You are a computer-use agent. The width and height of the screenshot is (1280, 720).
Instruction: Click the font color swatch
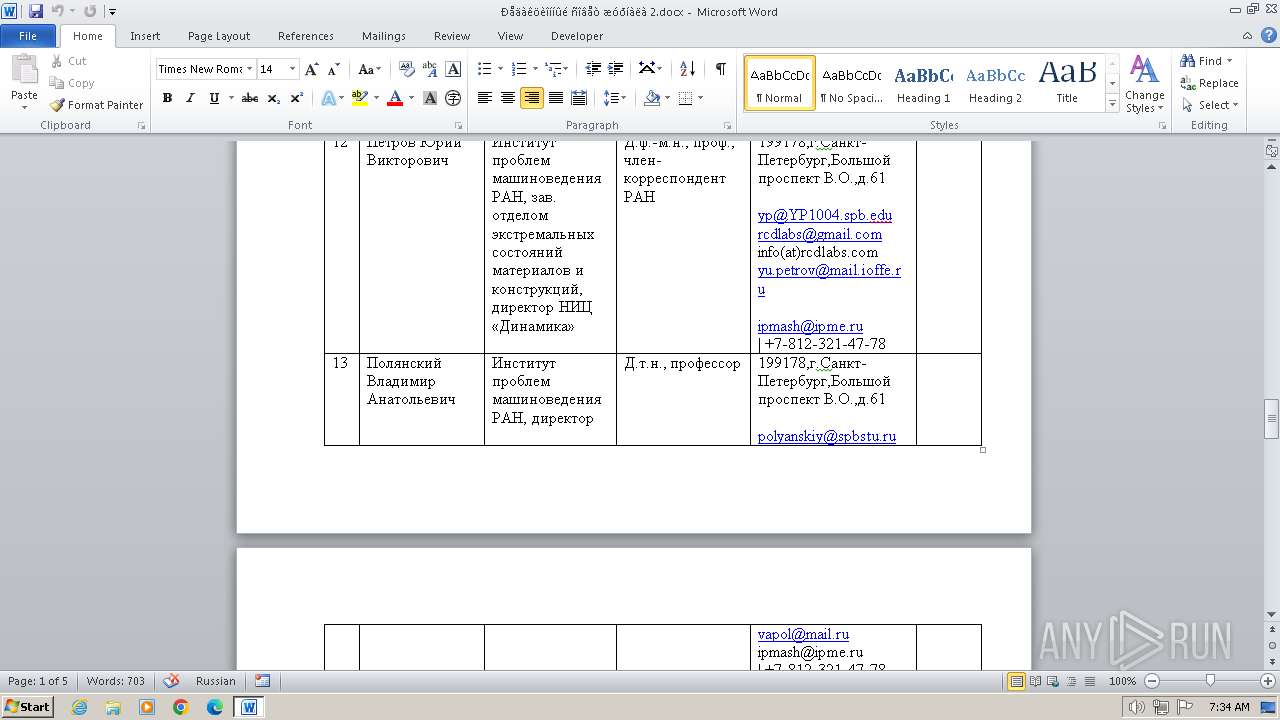[x=395, y=98]
